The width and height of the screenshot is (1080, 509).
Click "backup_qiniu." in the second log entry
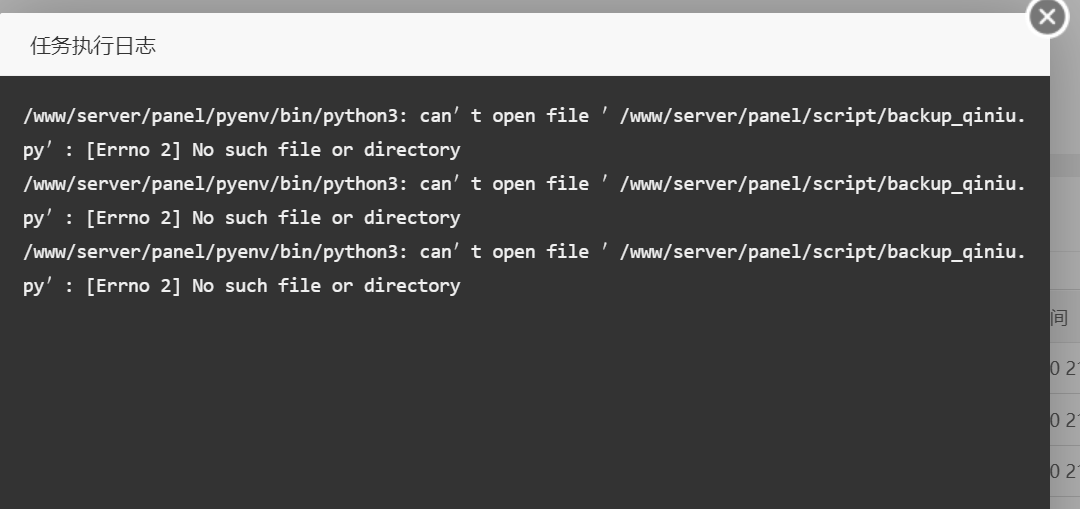click(x=956, y=184)
